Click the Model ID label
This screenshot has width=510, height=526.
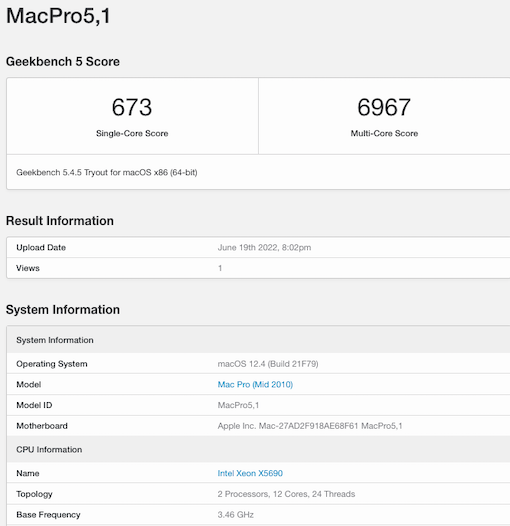(x=34, y=405)
